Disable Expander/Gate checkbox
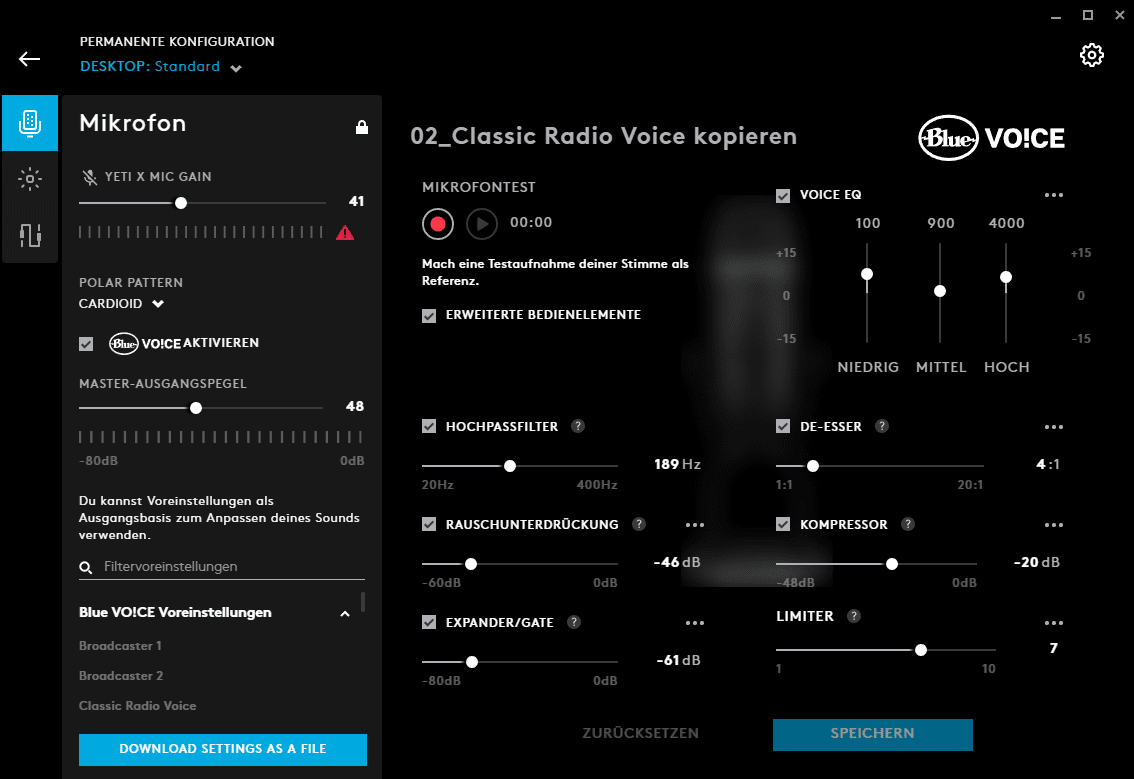 tap(429, 622)
